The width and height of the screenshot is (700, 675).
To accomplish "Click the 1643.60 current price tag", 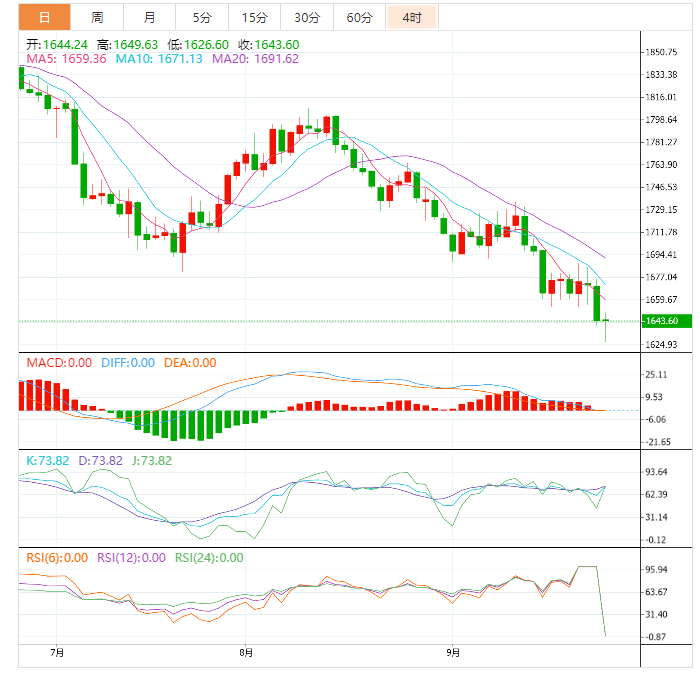I will 664,321.
